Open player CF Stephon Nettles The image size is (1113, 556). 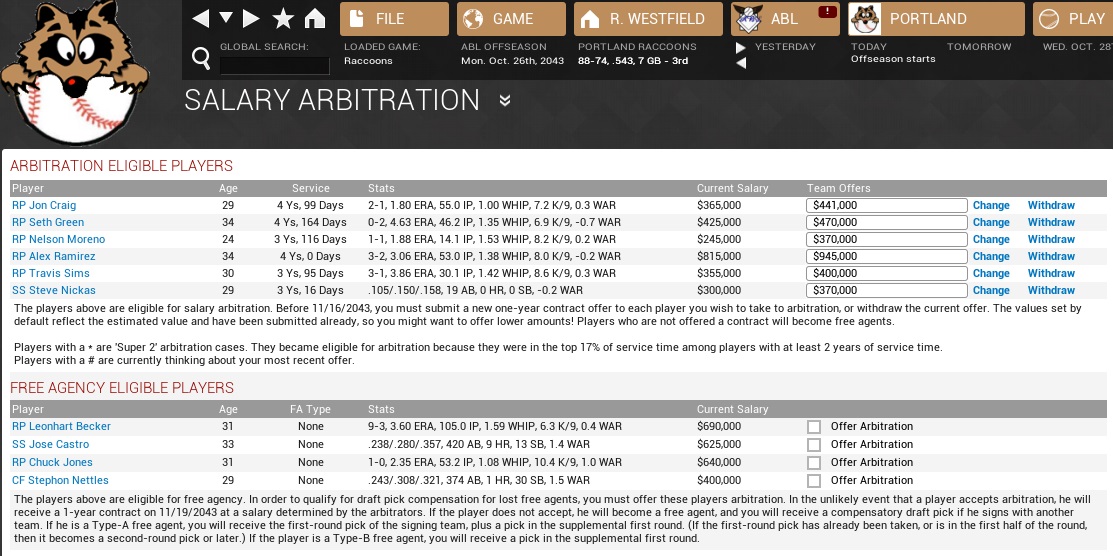coord(60,480)
